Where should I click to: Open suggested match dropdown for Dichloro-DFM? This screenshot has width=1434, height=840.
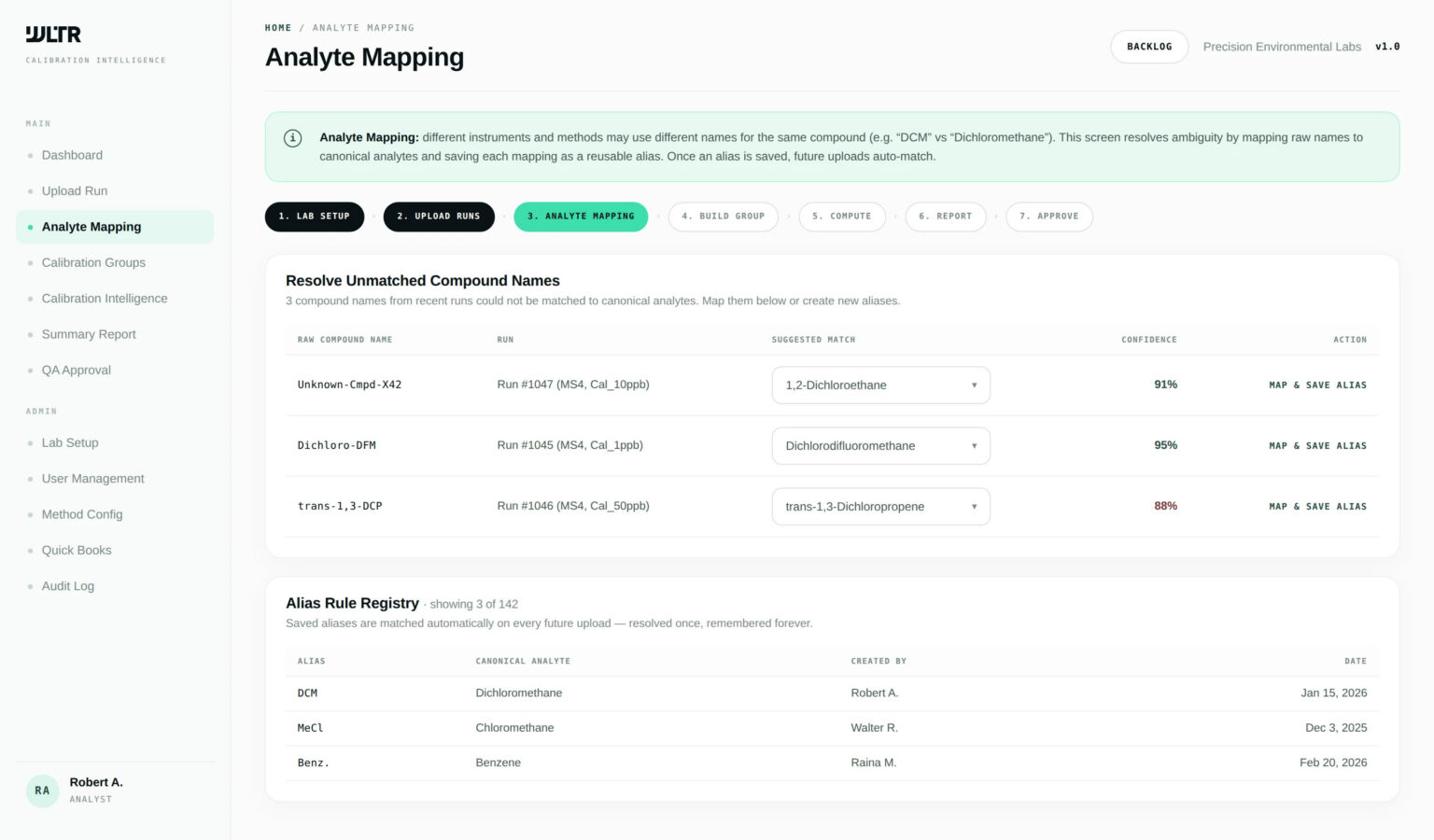tap(880, 446)
